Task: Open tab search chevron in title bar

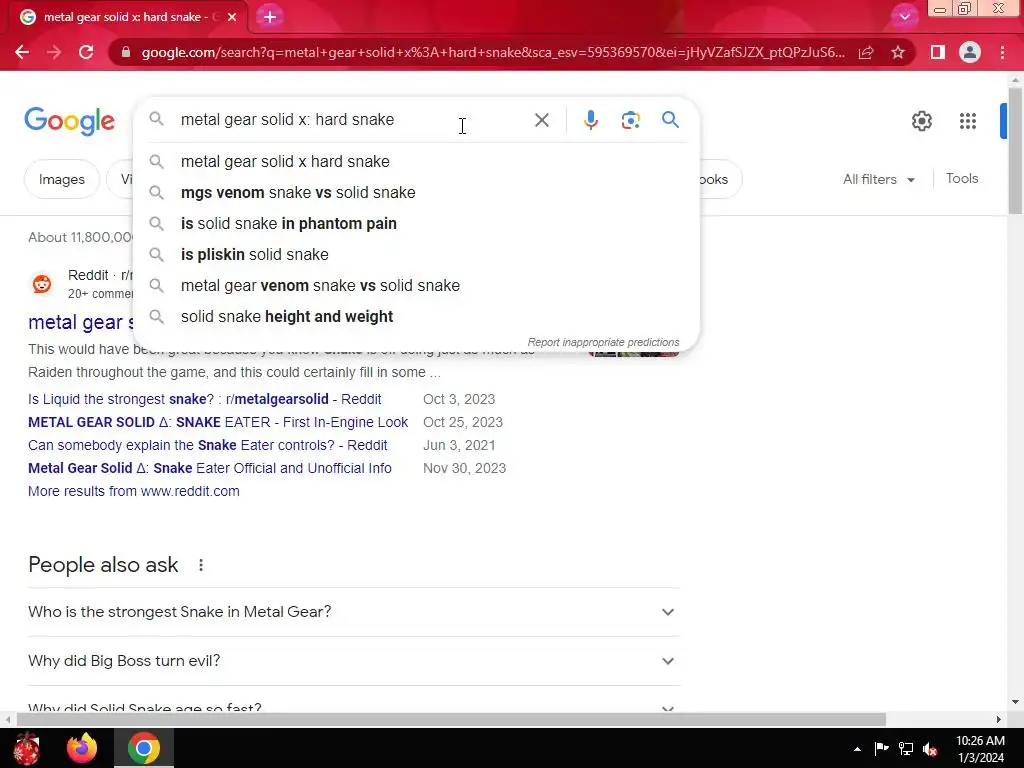Action: 904,17
